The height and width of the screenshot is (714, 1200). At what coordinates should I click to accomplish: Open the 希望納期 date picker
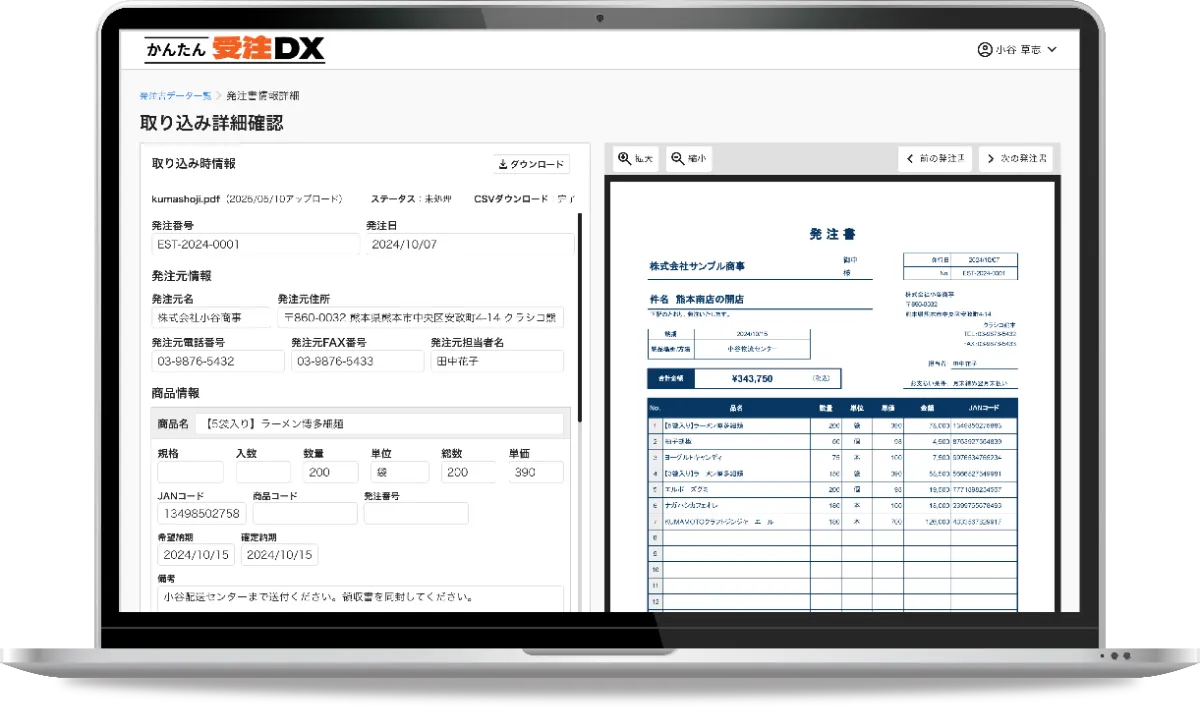[x=196, y=554]
